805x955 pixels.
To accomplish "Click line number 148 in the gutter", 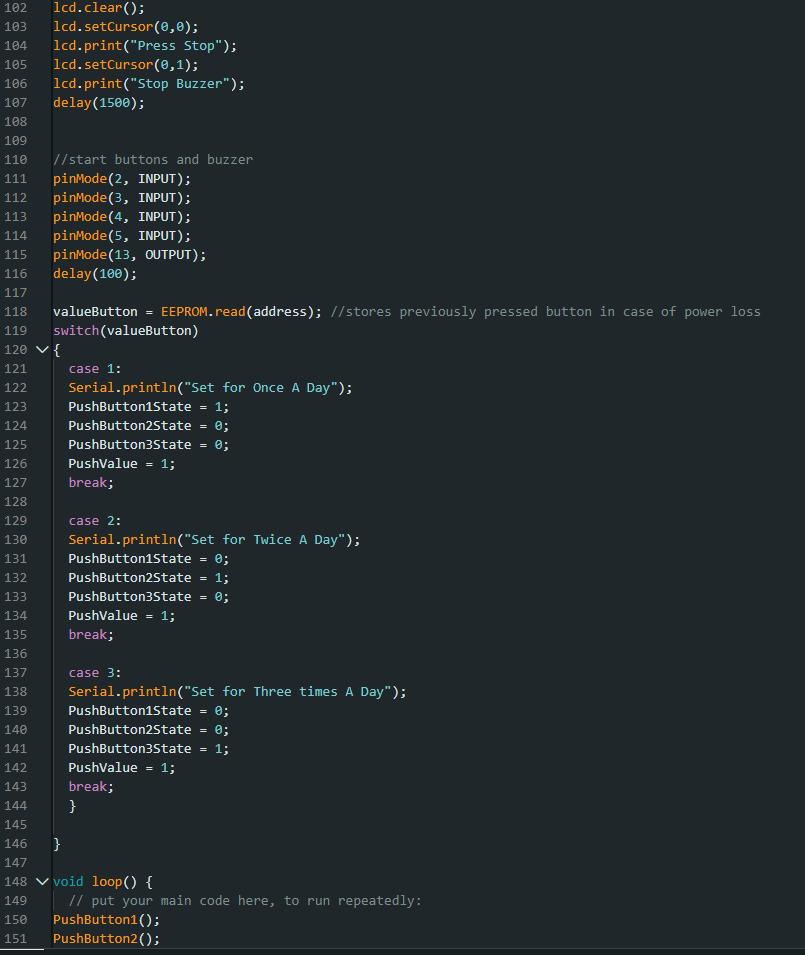I will (x=16, y=882).
